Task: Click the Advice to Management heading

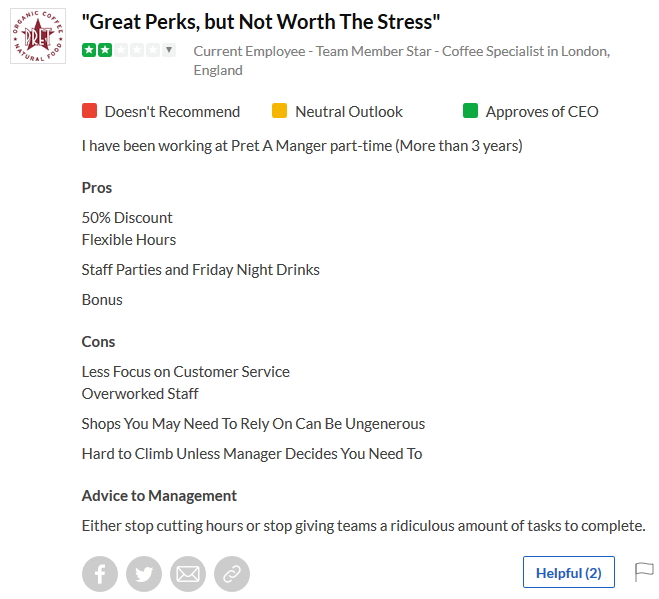Action: tap(159, 496)
